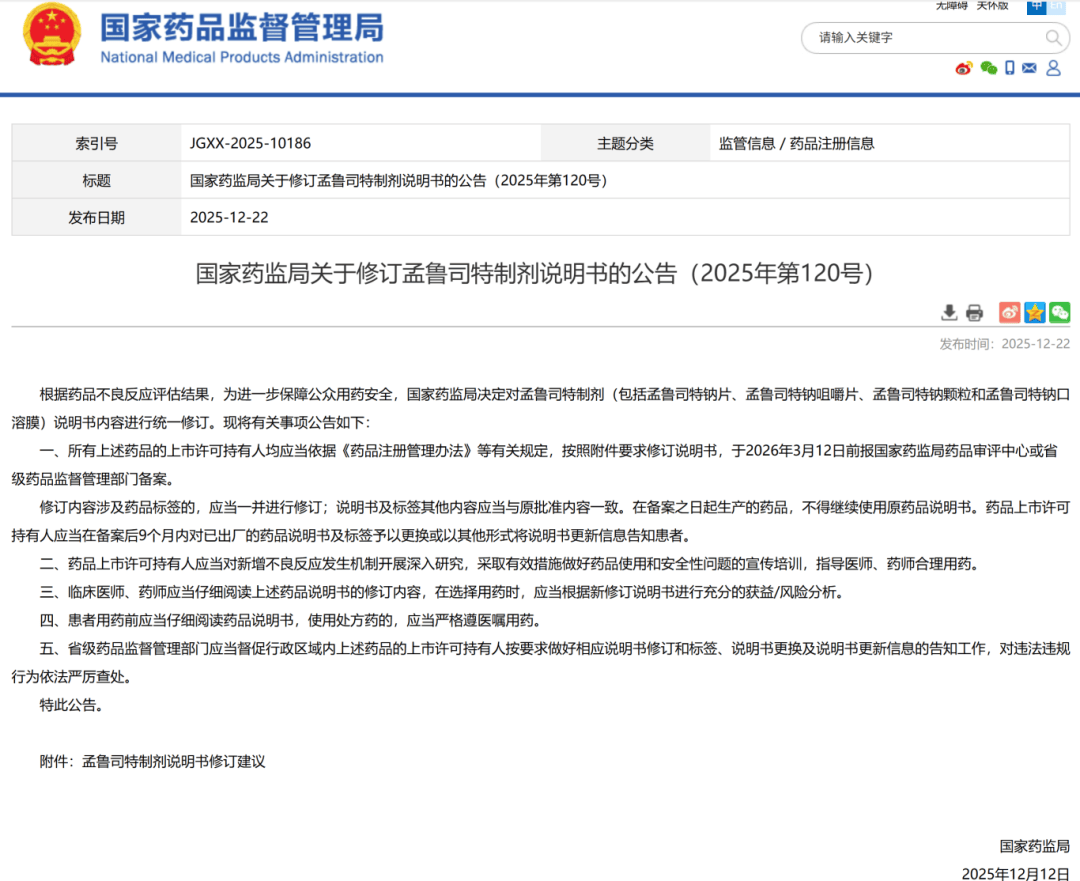Open the 监管信息 / 药品注册信息 classification link
The image size is (1080, 881).
pos(798,143)
